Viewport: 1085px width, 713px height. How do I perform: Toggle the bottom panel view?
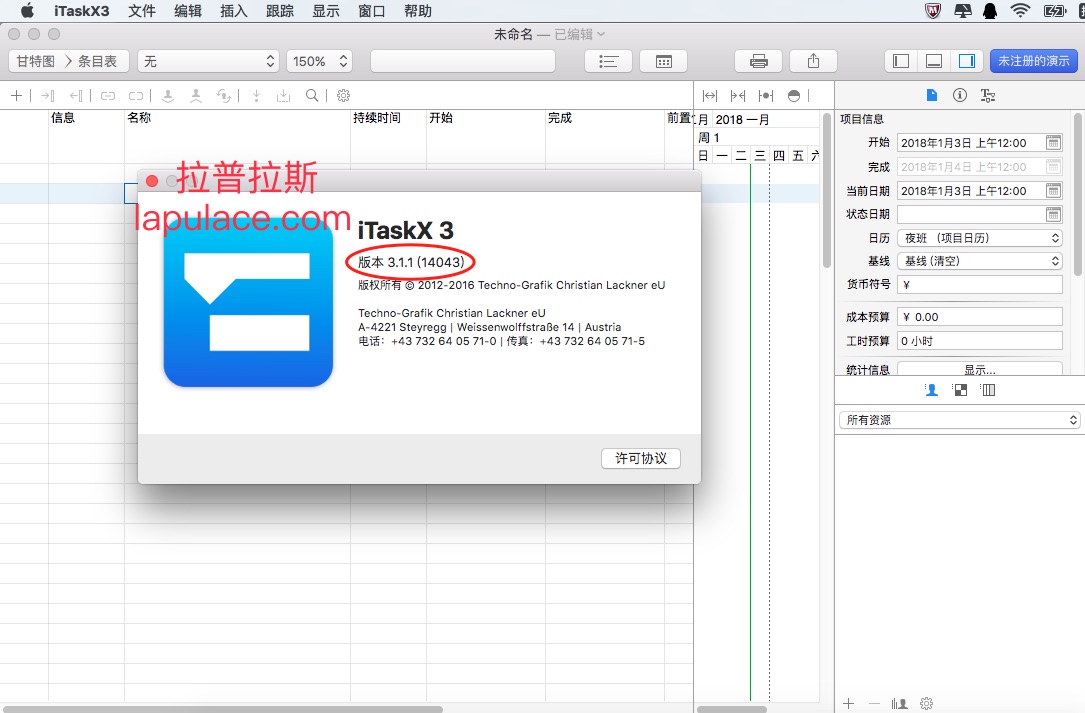[934, 62]
